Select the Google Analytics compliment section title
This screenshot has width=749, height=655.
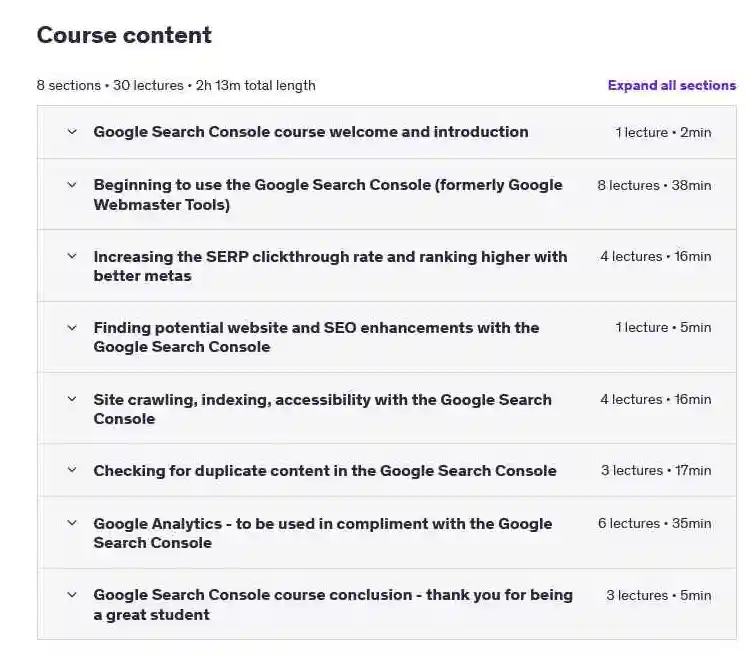(323, 533)
